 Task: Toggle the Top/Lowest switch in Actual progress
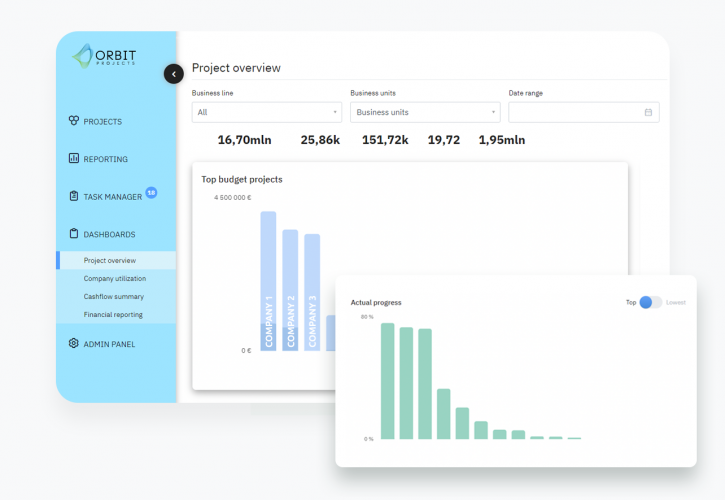(x=651, y=302)
